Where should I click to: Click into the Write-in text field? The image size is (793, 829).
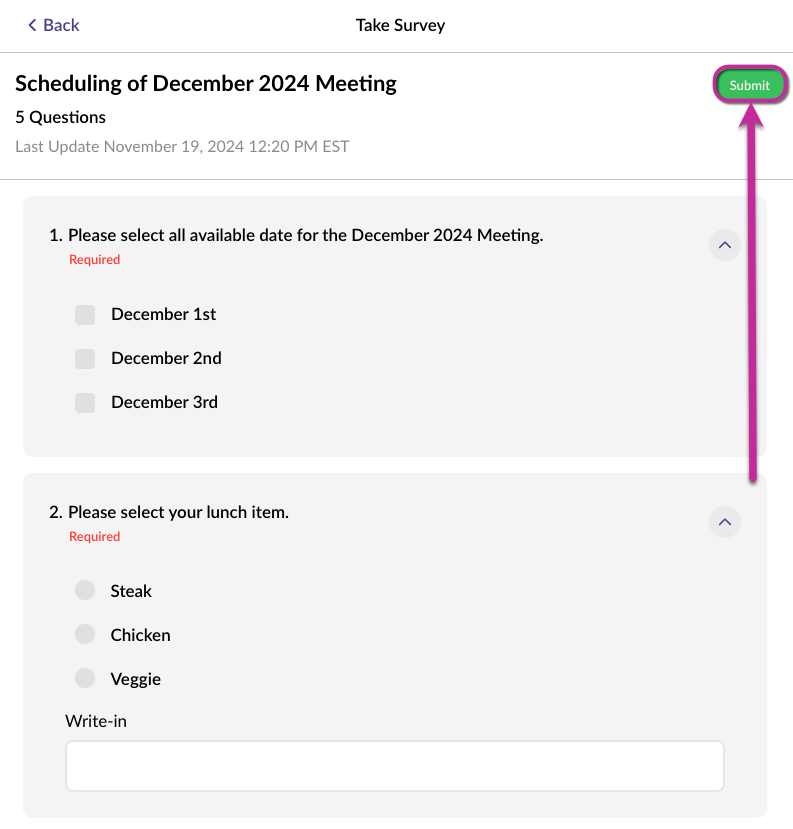click(394, 767)
